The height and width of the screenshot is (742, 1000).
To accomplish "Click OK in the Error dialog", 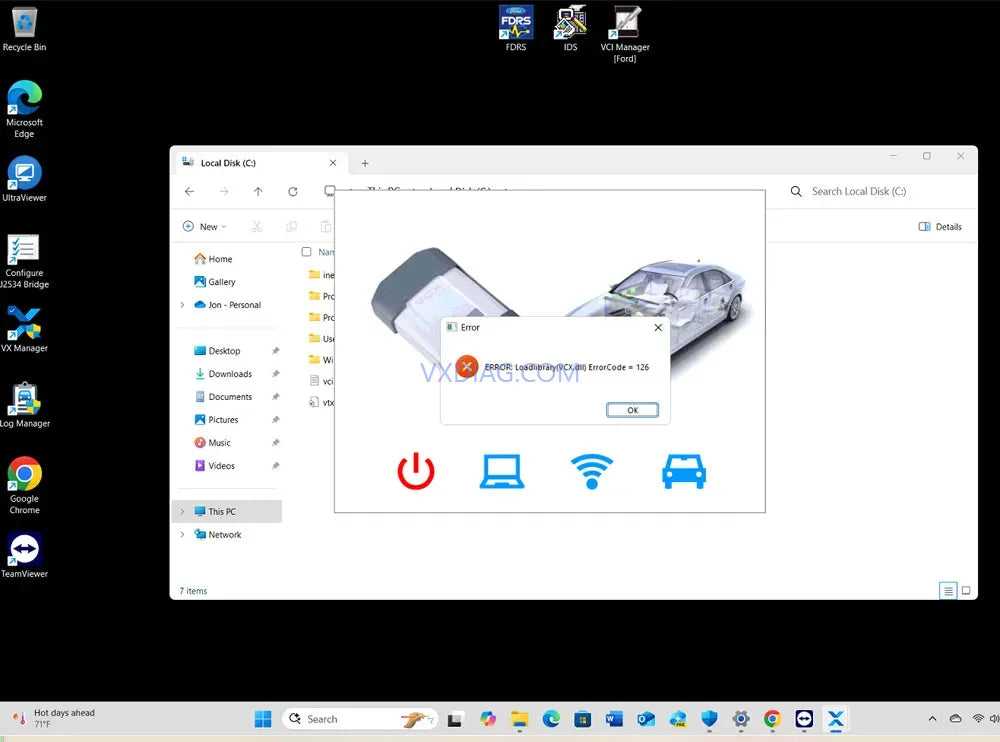I will (x=632, y=410).
